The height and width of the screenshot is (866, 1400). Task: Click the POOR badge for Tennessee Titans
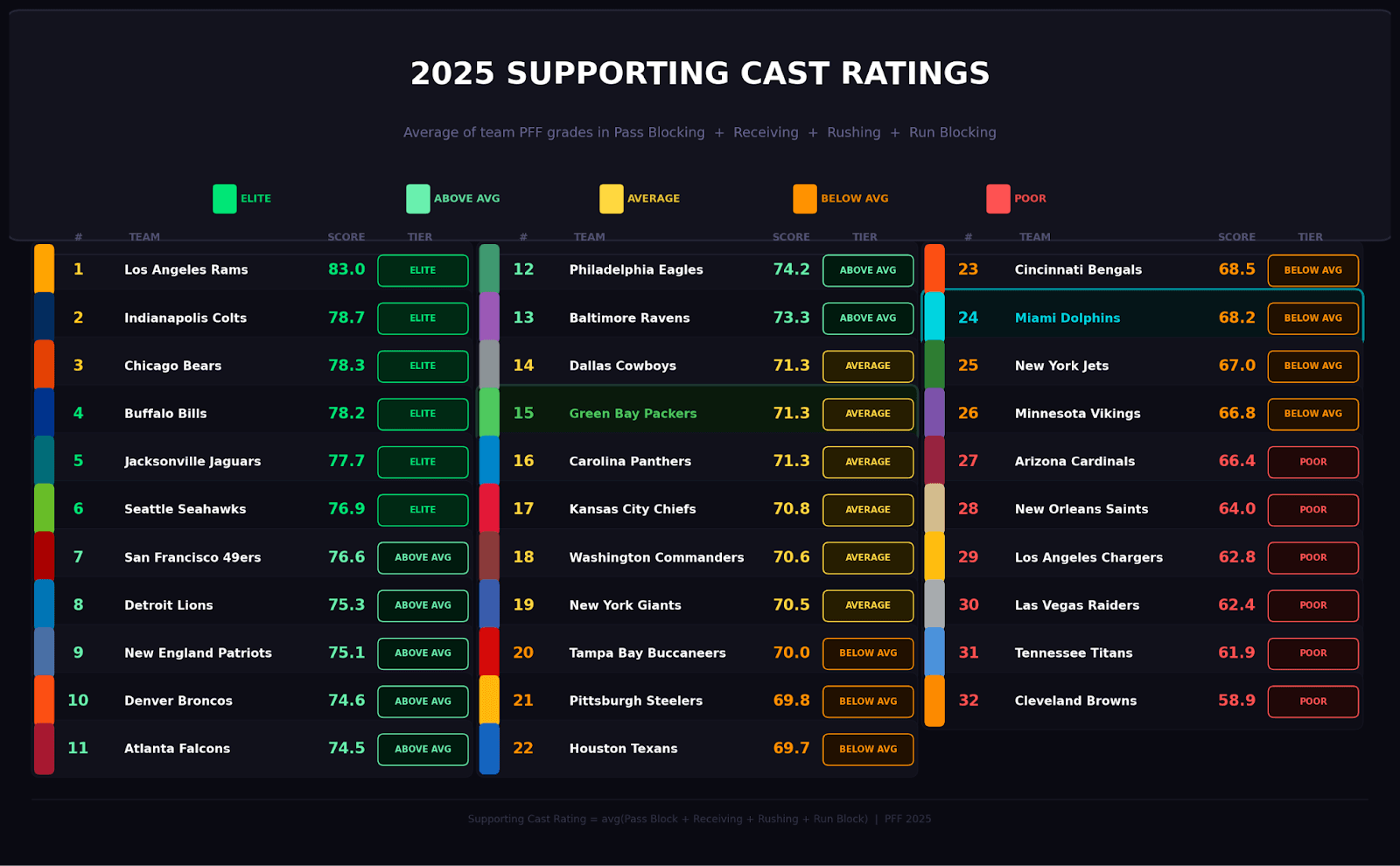coord(1312,653)
